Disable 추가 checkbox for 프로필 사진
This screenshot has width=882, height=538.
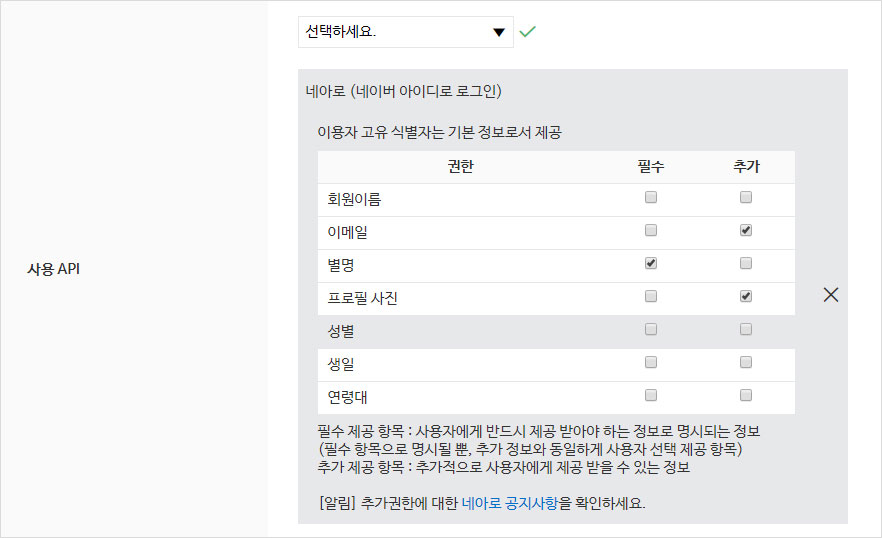click(x=745, y=297)
